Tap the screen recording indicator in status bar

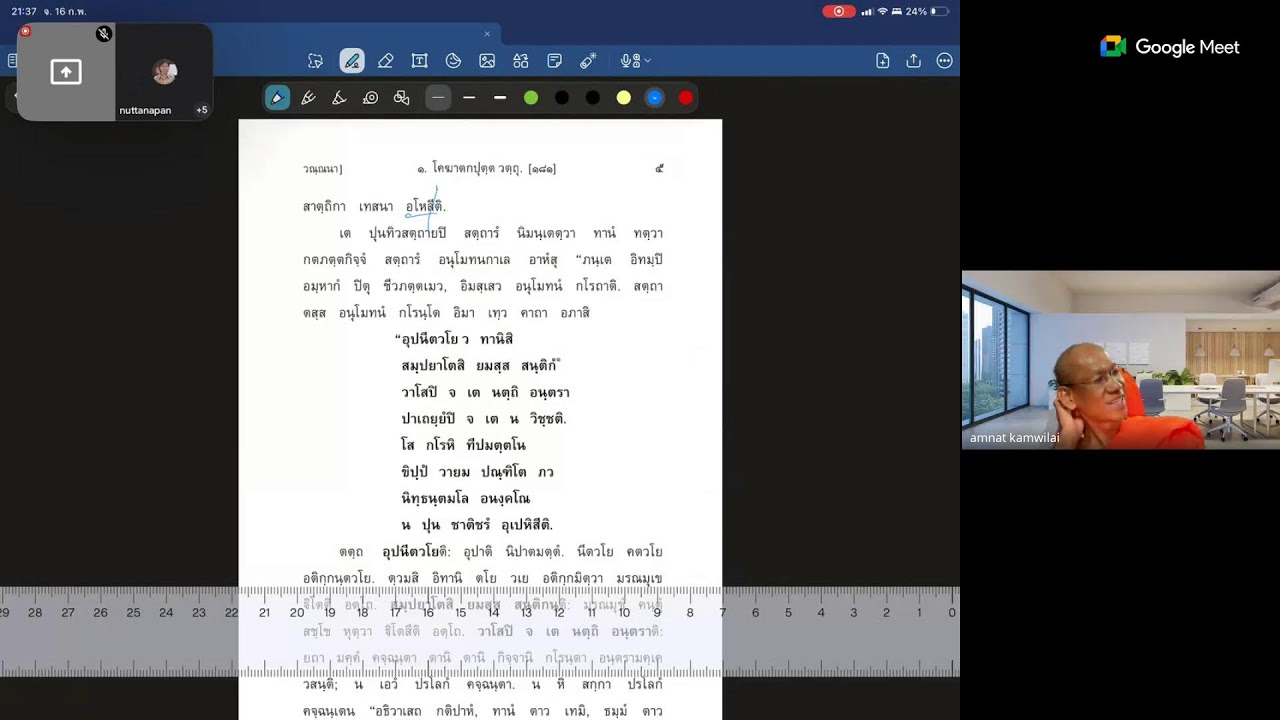pyautogui.click(x=838, y=11)
